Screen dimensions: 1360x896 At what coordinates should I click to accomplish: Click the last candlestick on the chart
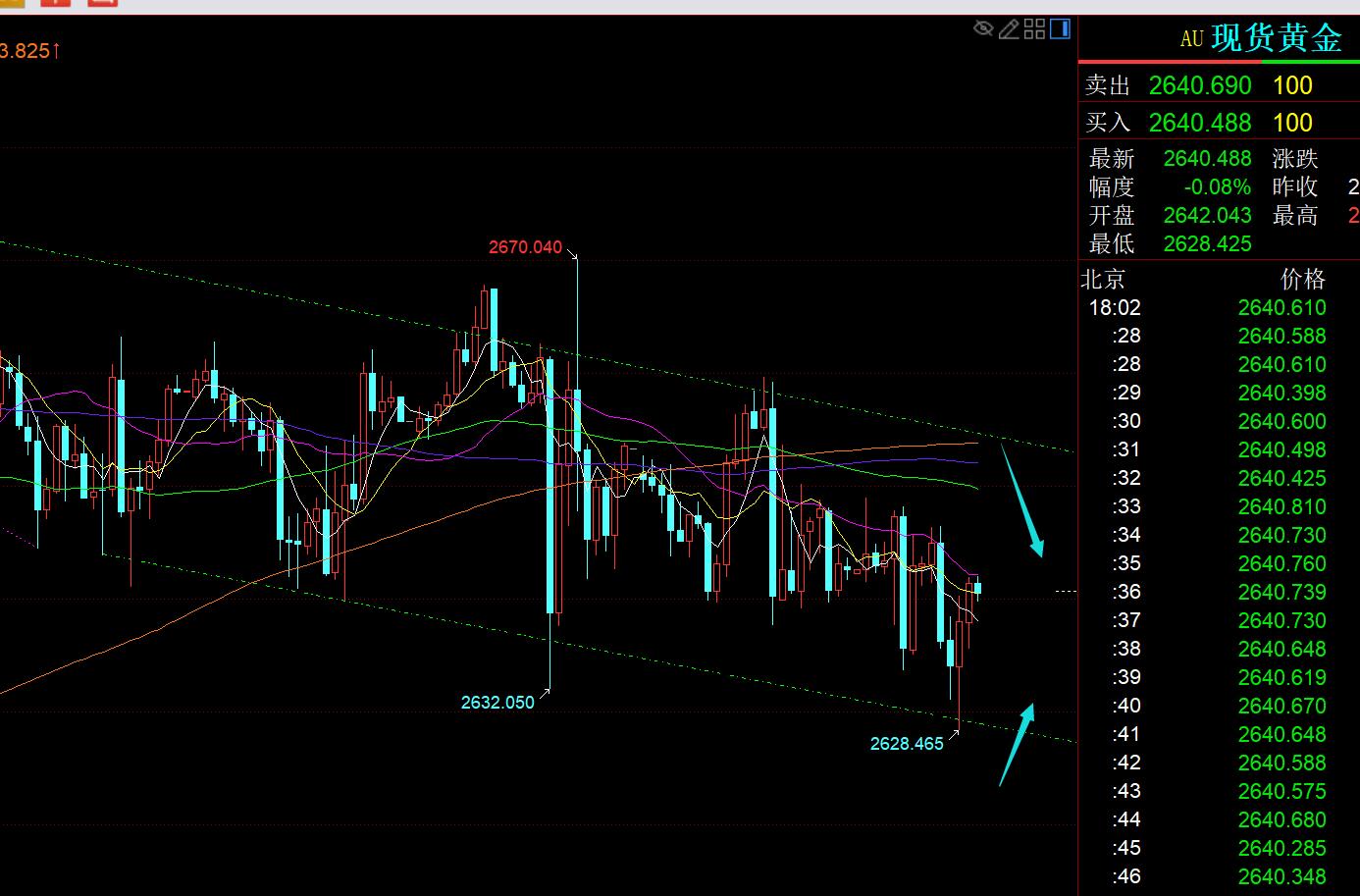[x=978, y=588]
